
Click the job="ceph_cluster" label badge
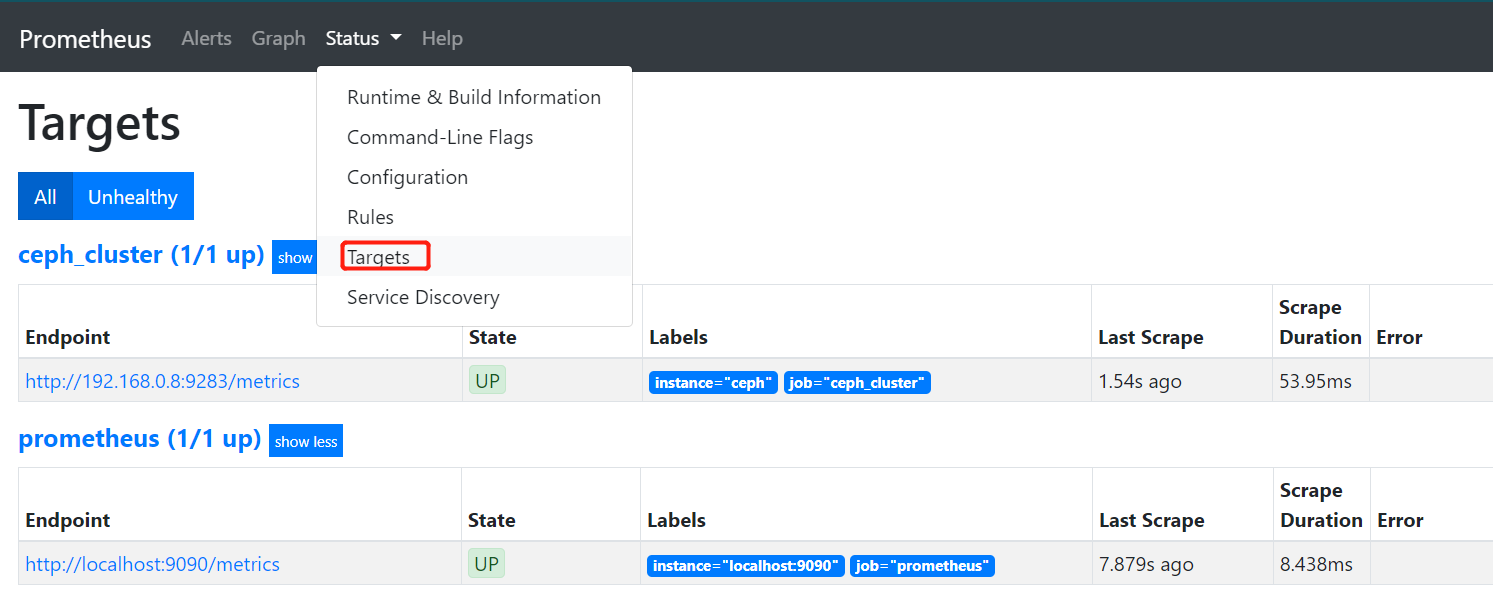coord(857,383)
